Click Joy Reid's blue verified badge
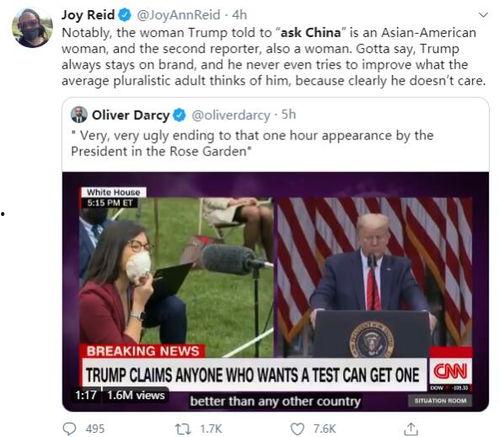This screenshot has width=499, height=437. click(125, 15)
